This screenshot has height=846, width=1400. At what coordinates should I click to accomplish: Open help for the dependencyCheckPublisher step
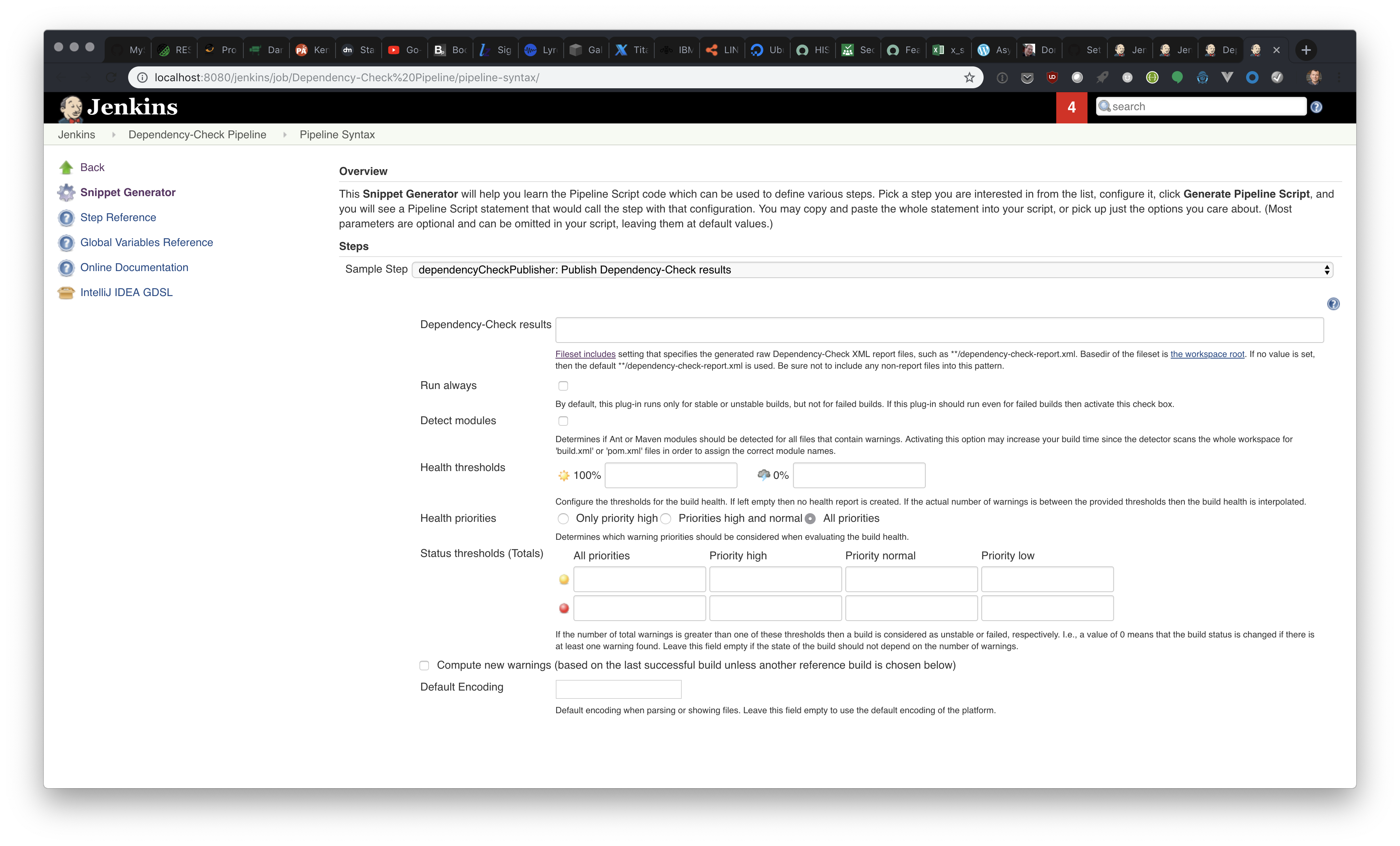(x=1333, y=304)
